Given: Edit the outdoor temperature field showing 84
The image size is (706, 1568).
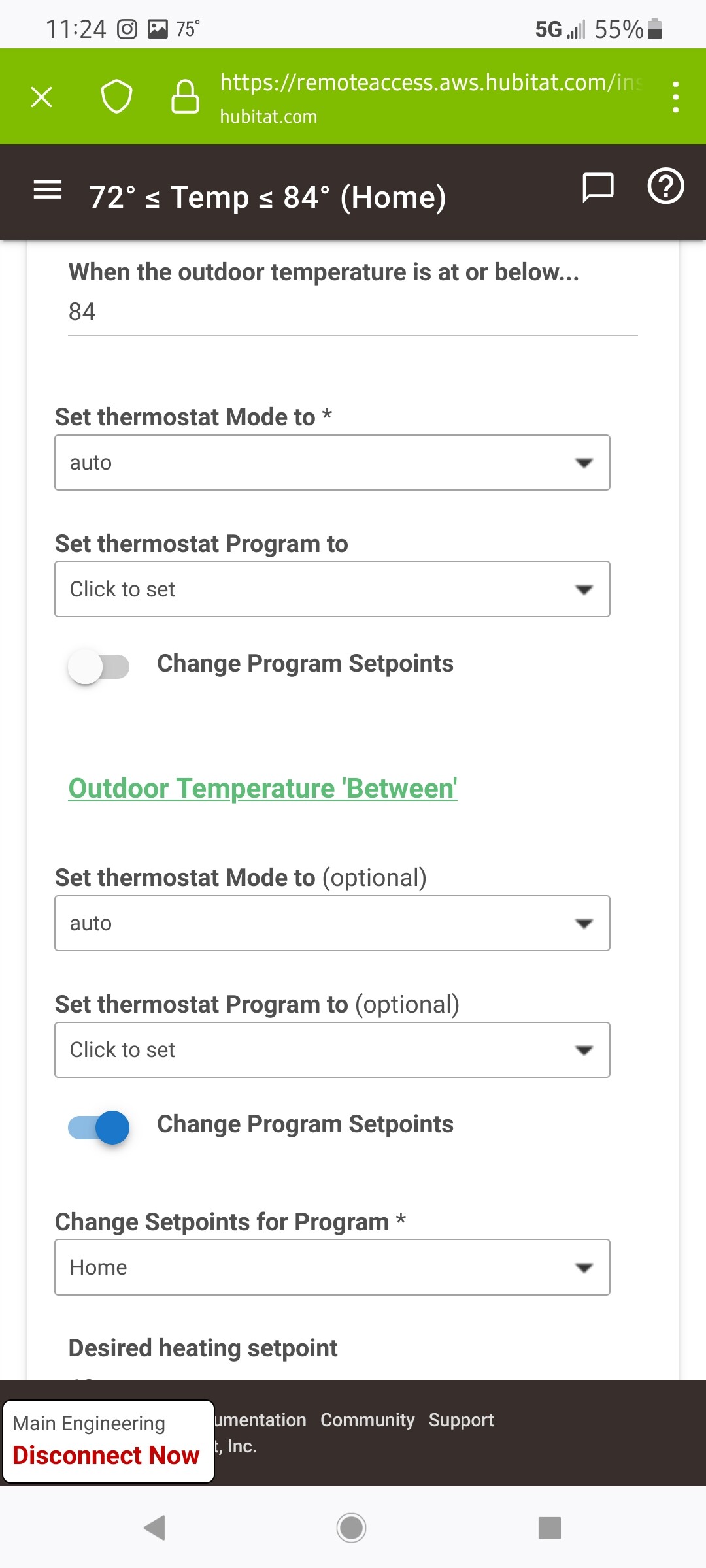Looking at the screenshot, I should pyautogui.click(x=353, y=312).
